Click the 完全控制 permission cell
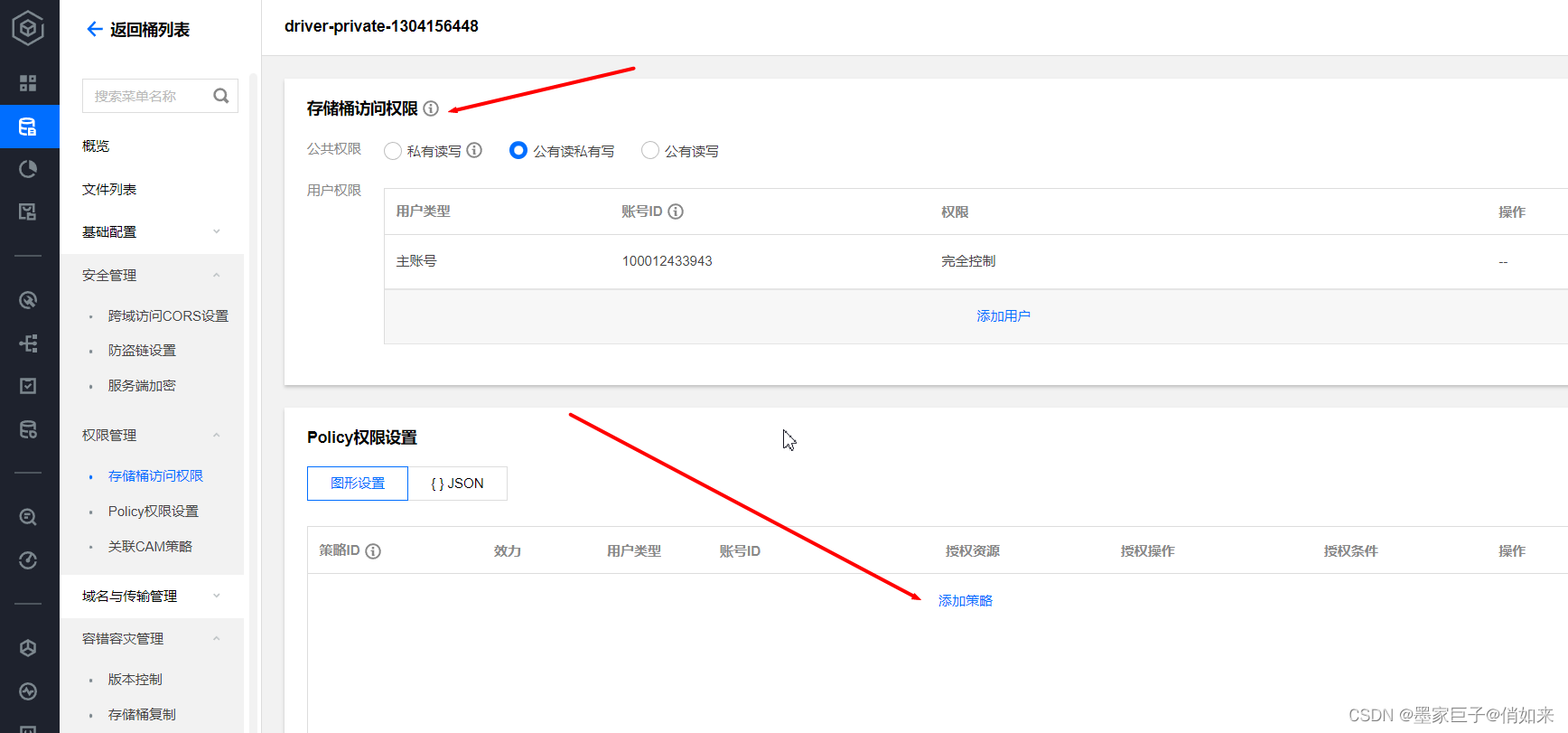The height and width of the screenshot is (733, 1568). click(x=968, y=260)
